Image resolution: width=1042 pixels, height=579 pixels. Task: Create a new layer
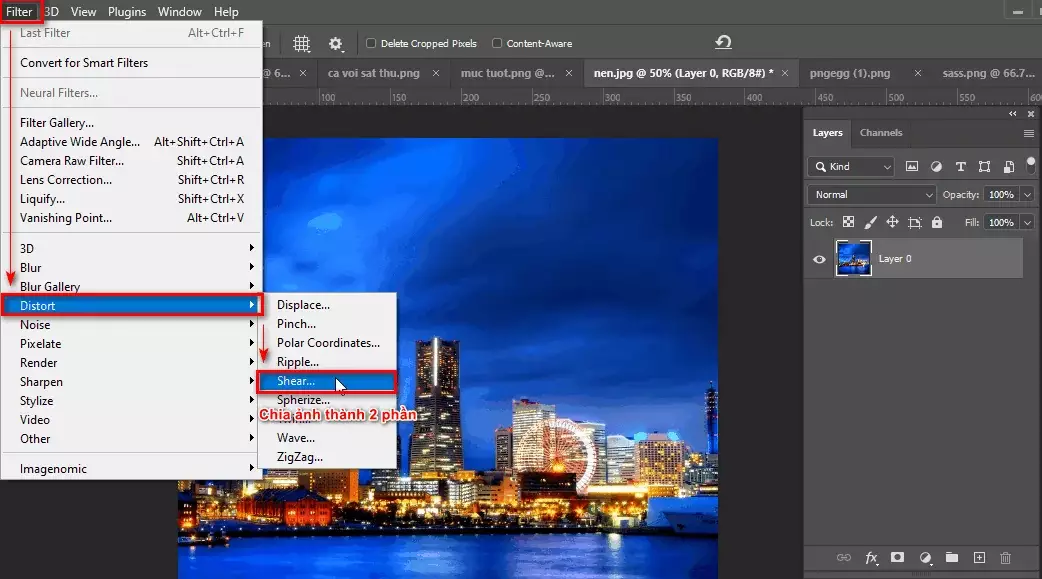point(979,558)
